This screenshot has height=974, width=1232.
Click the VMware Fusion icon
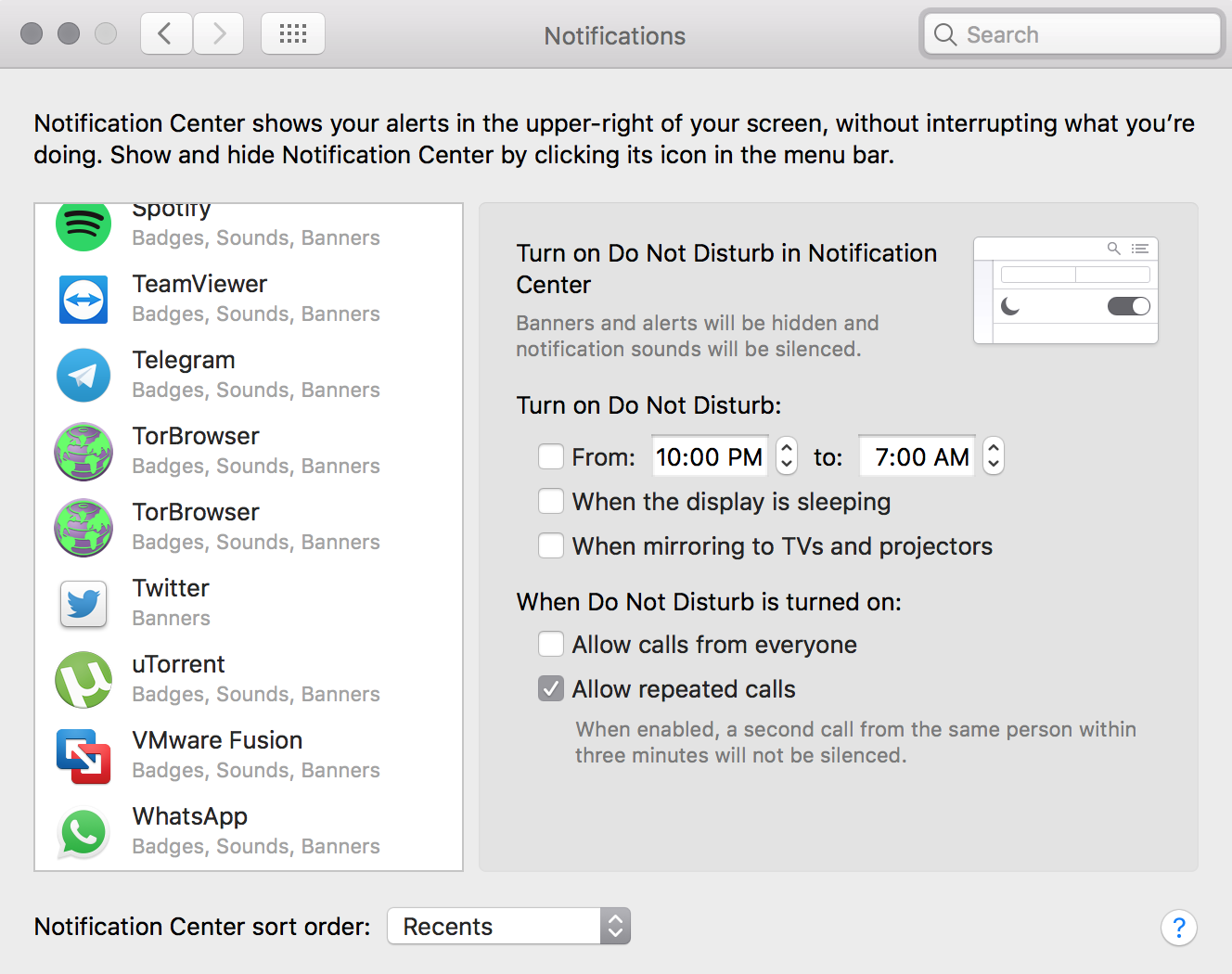(83, 756)
